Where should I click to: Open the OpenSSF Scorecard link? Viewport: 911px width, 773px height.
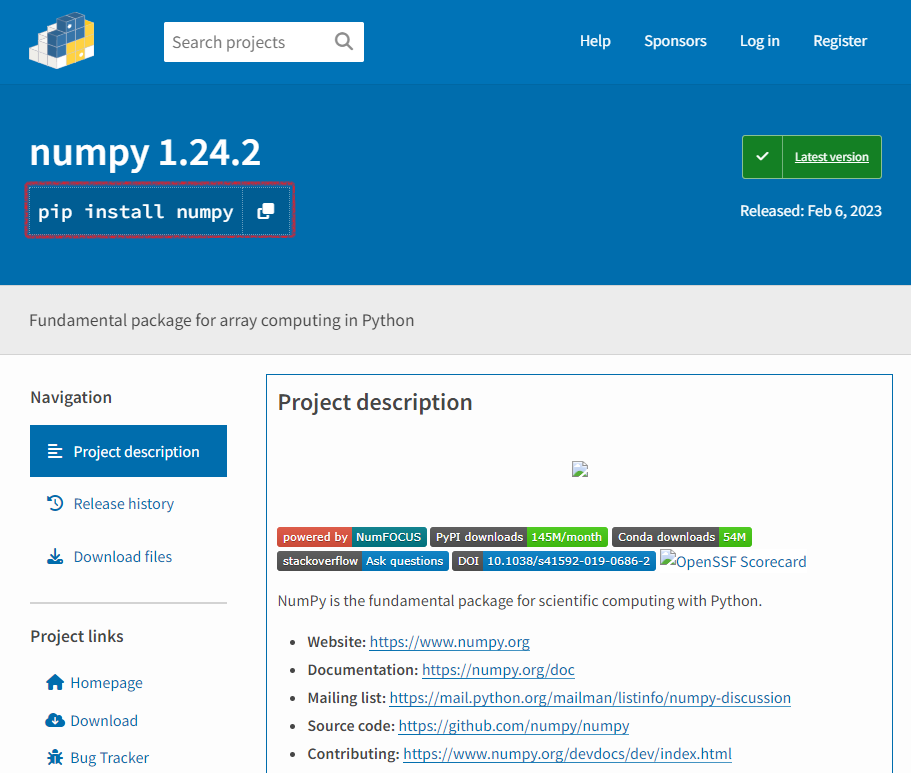point(733,561)
